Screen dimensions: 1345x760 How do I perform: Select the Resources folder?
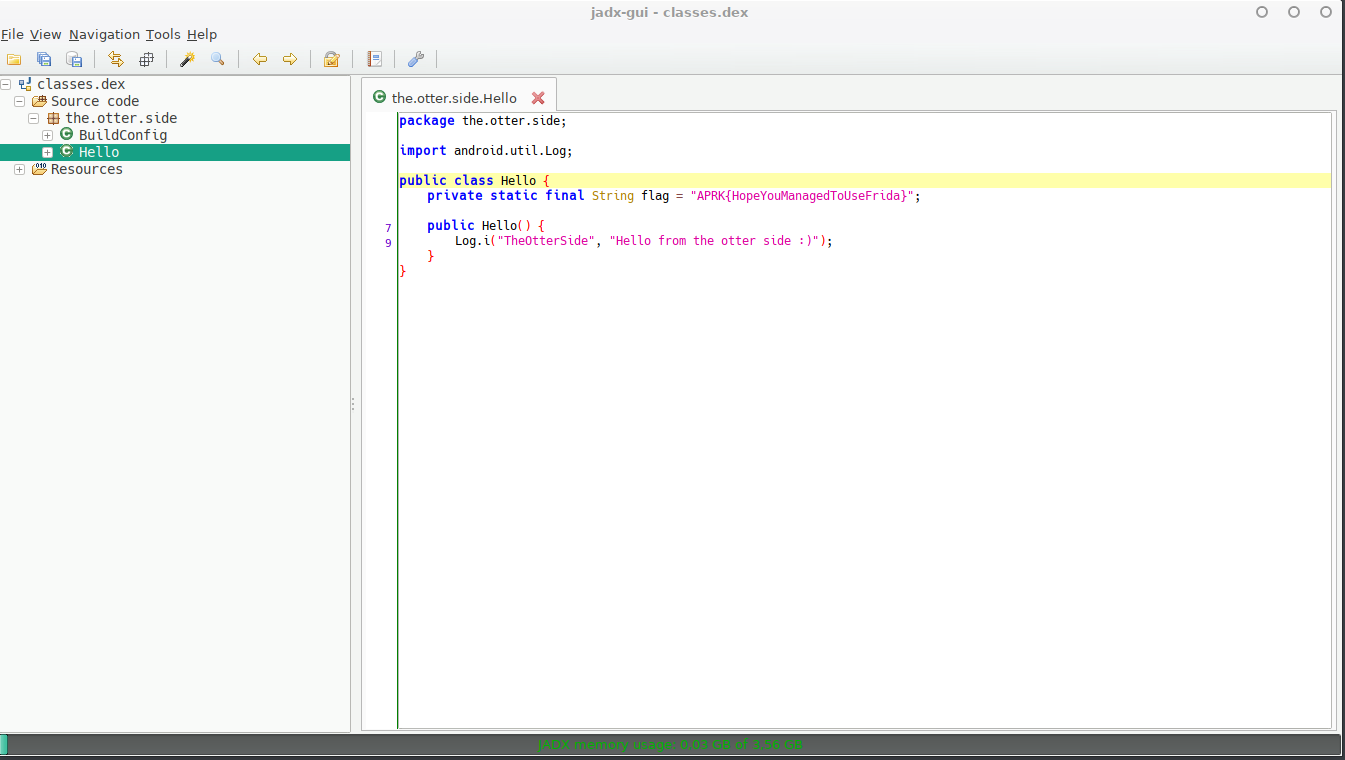[x=87, y=169]
